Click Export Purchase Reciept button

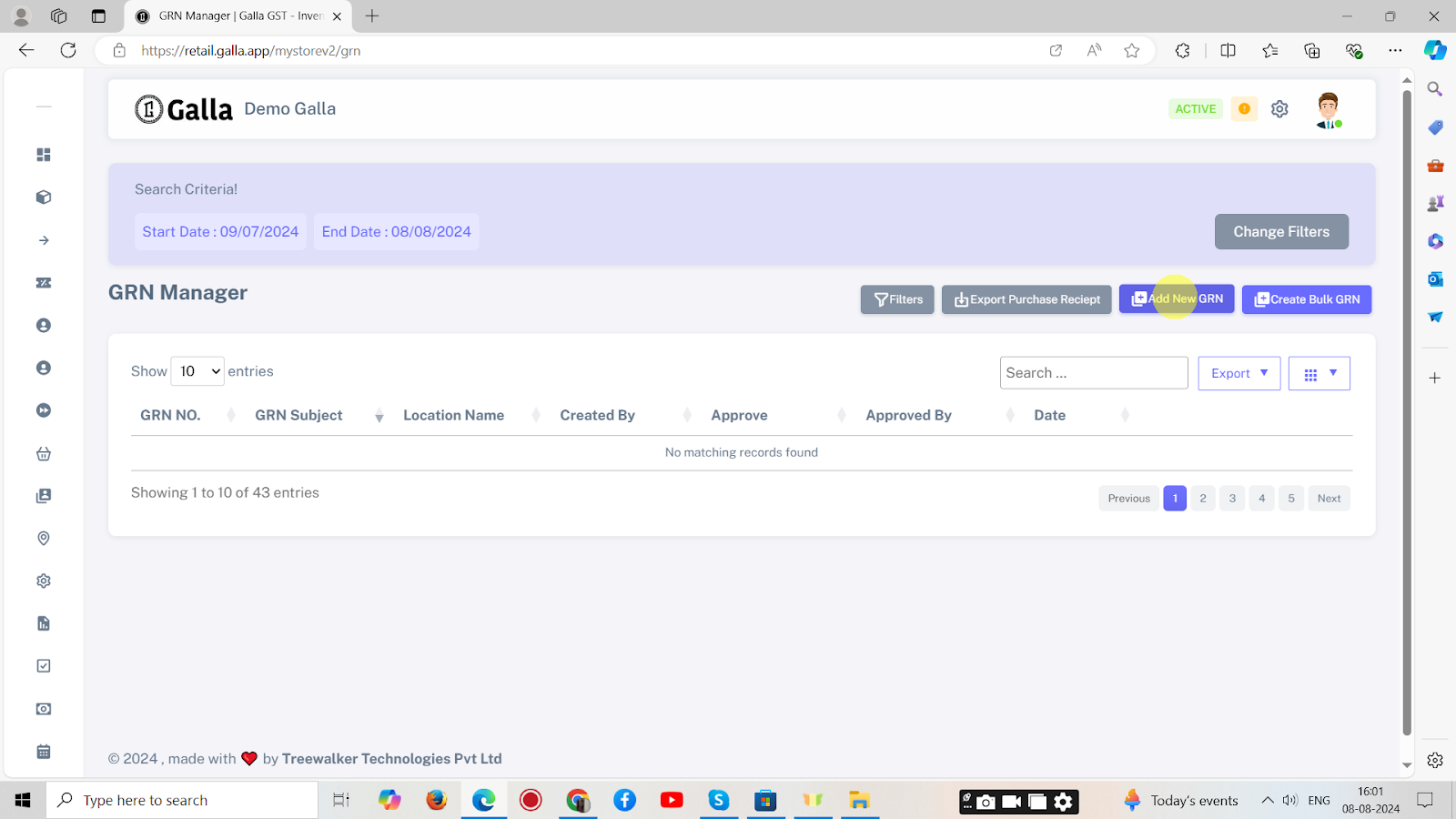point(1026,299)
